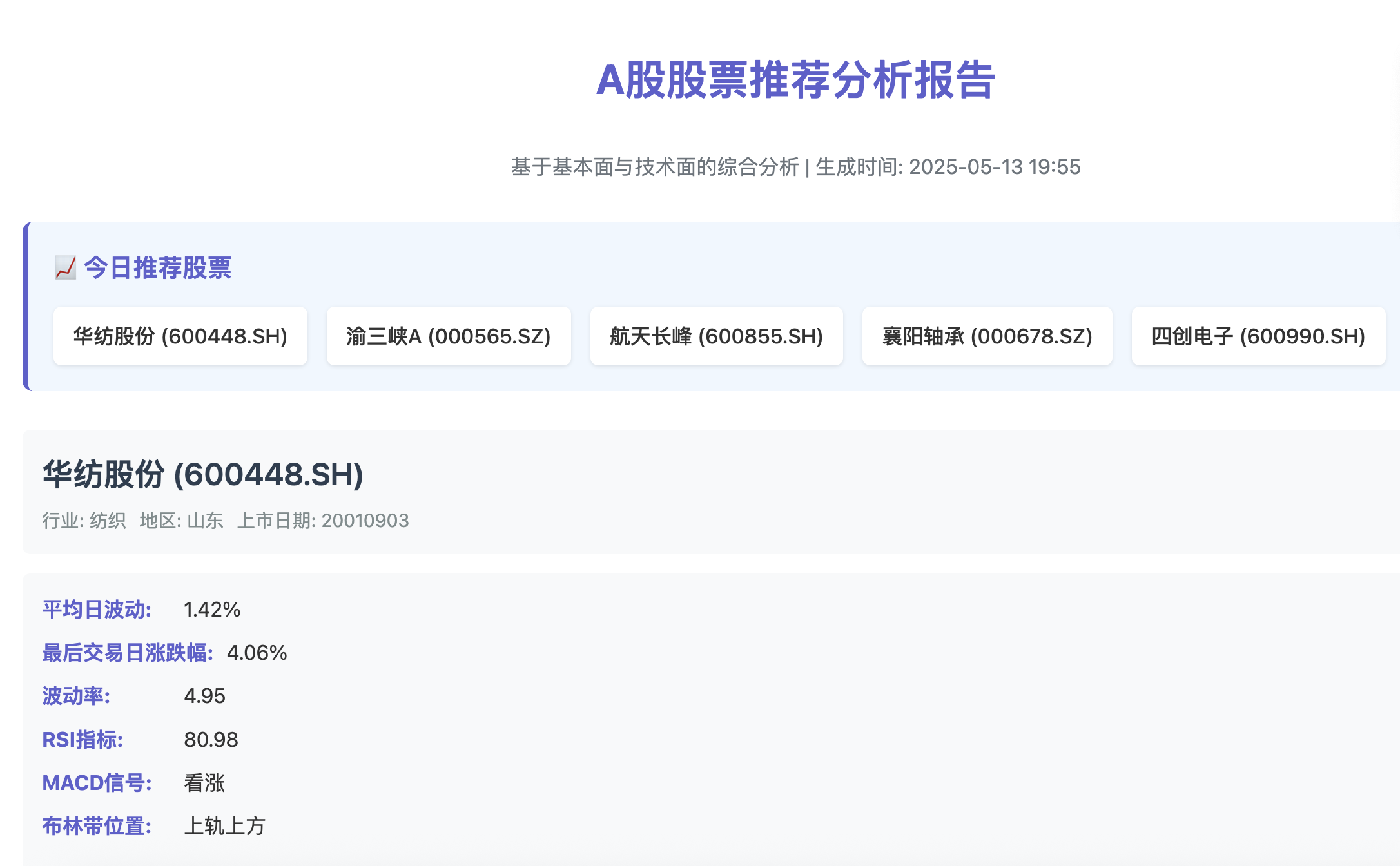Viewport: 1400px width, 866px height.
Task: Click the 布林带位置 label
Action: (97, 826)
